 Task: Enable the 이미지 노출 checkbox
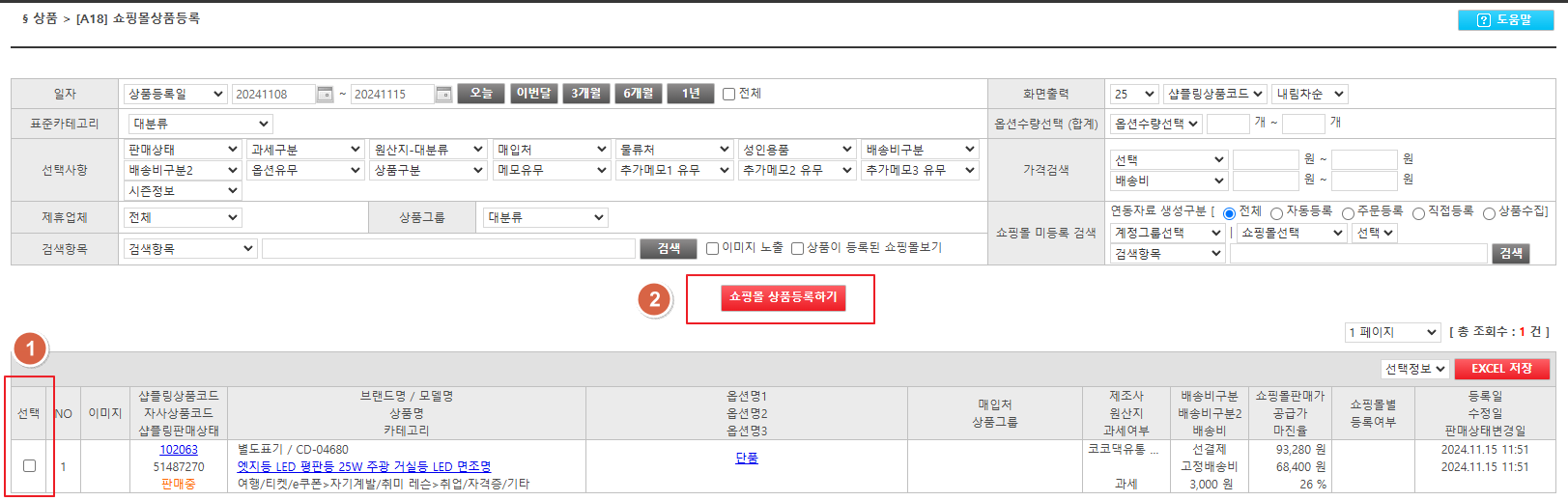(713, 248)
